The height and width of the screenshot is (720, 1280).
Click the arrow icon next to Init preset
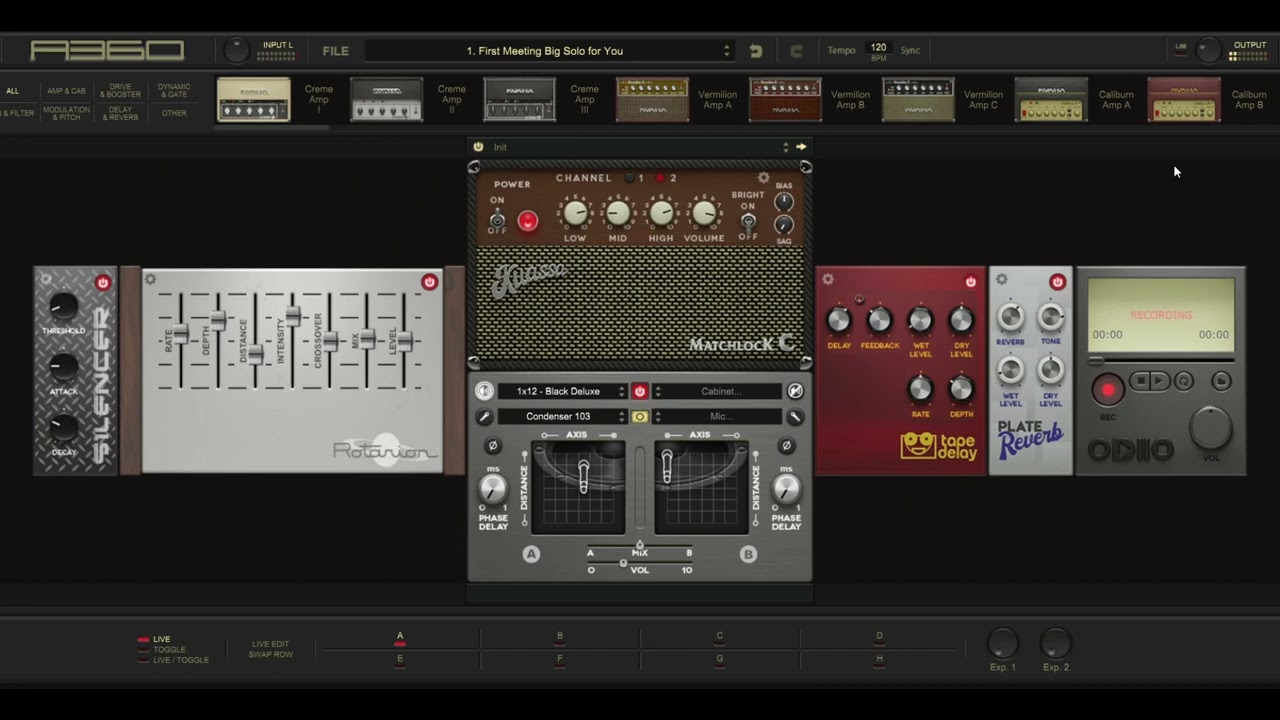[x=801, y=147]
